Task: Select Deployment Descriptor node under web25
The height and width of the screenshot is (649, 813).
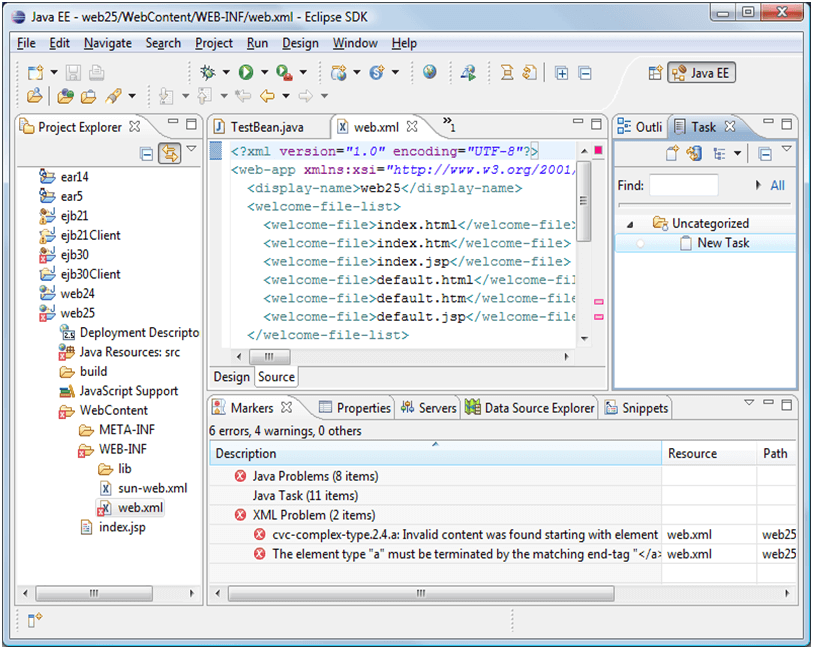Action: [130, 333]
